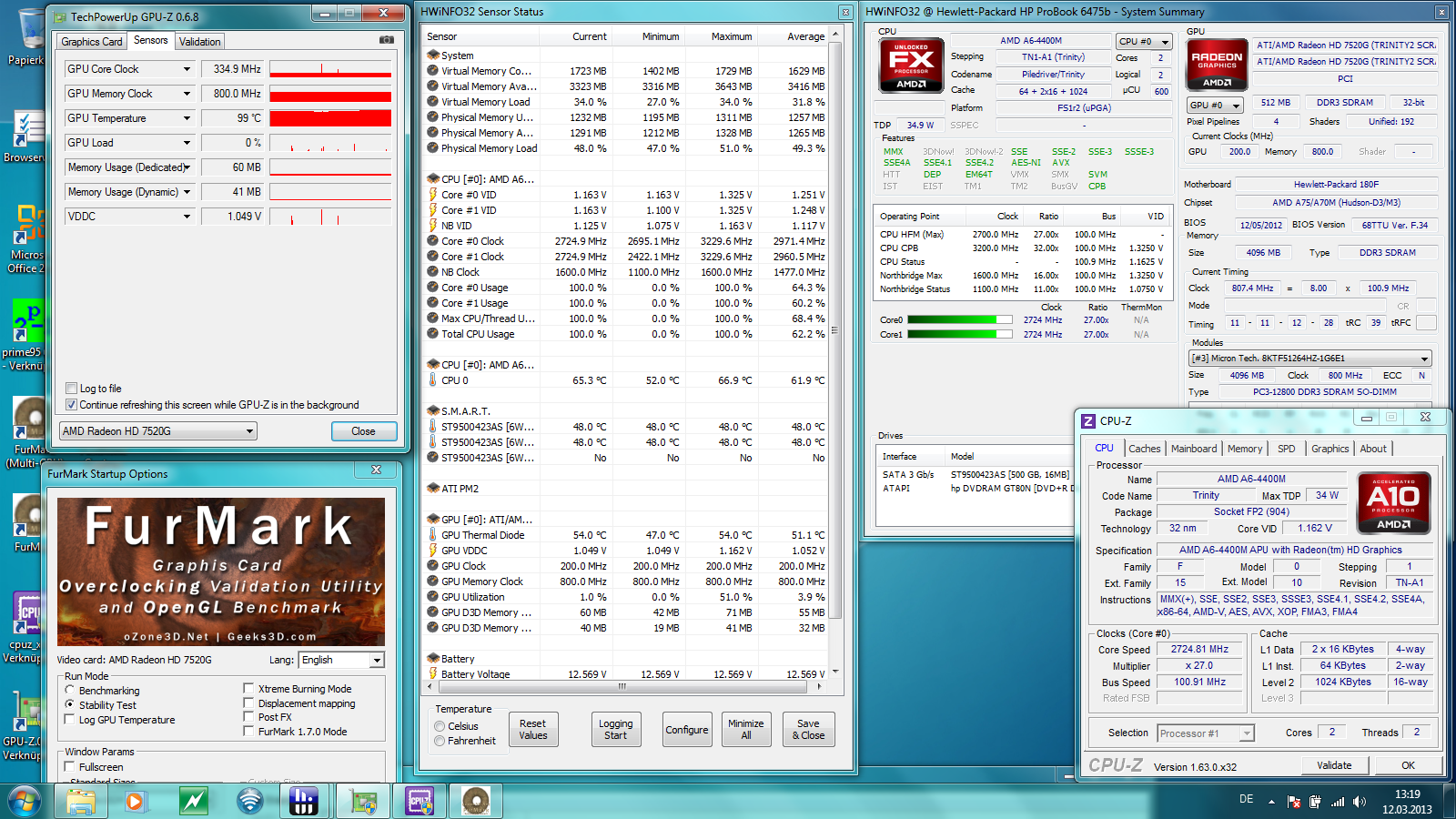Viewport: 1456px width, 819px height.
Task: Open the GPU Load sensor dropdown
Action: click(187, 143)
